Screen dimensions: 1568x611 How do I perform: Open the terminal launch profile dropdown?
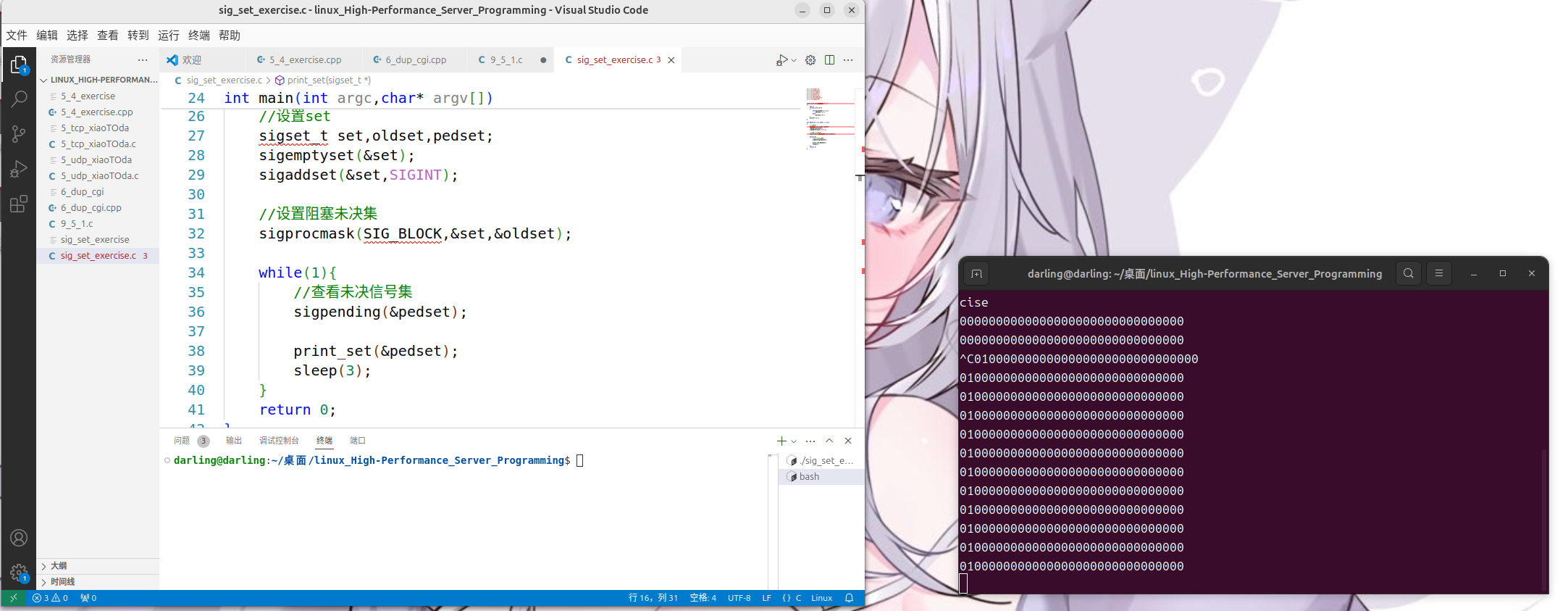click(794, 441)
